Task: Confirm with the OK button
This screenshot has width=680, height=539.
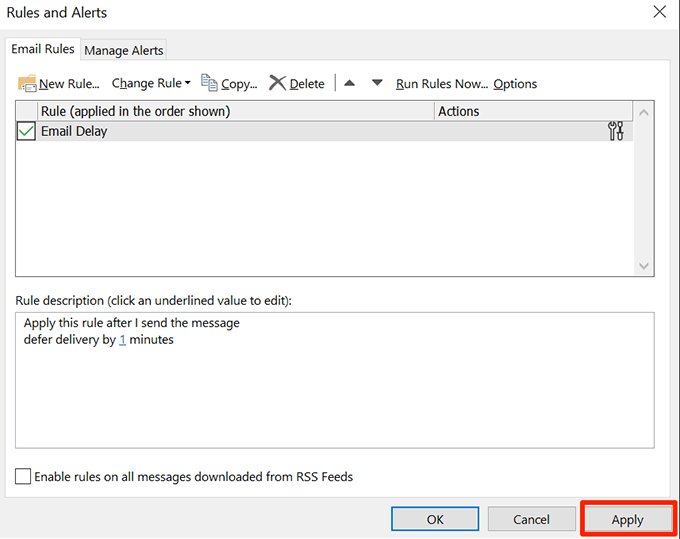Action: (x=435, y=519)
